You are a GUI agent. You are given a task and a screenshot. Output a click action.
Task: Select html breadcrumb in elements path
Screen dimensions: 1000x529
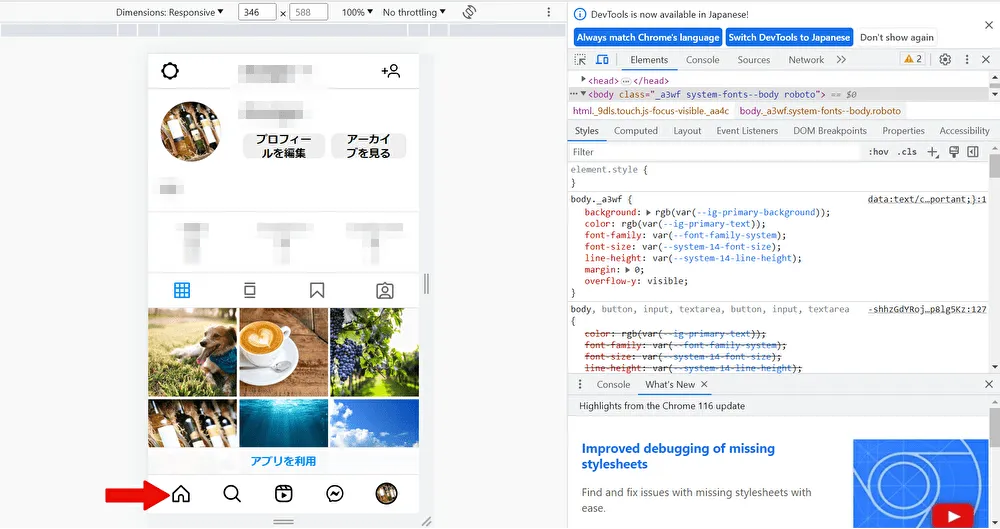(651, 110)
